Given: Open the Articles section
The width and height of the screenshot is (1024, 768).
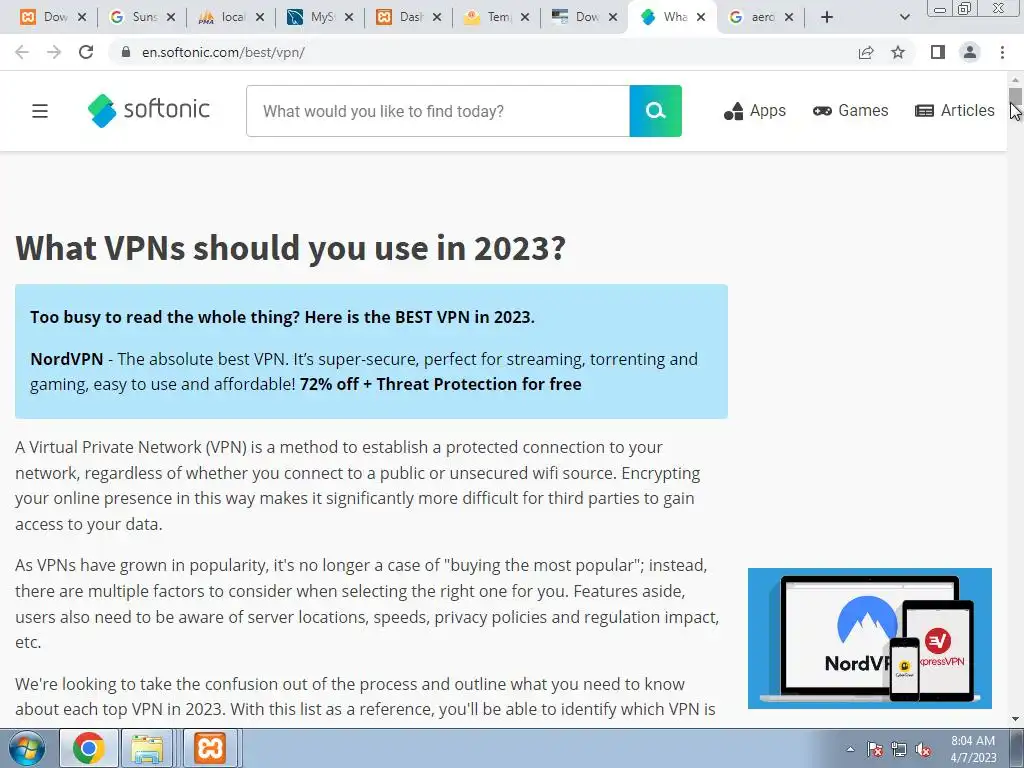Looking at the screenshot, I should (x=955, y=111).
